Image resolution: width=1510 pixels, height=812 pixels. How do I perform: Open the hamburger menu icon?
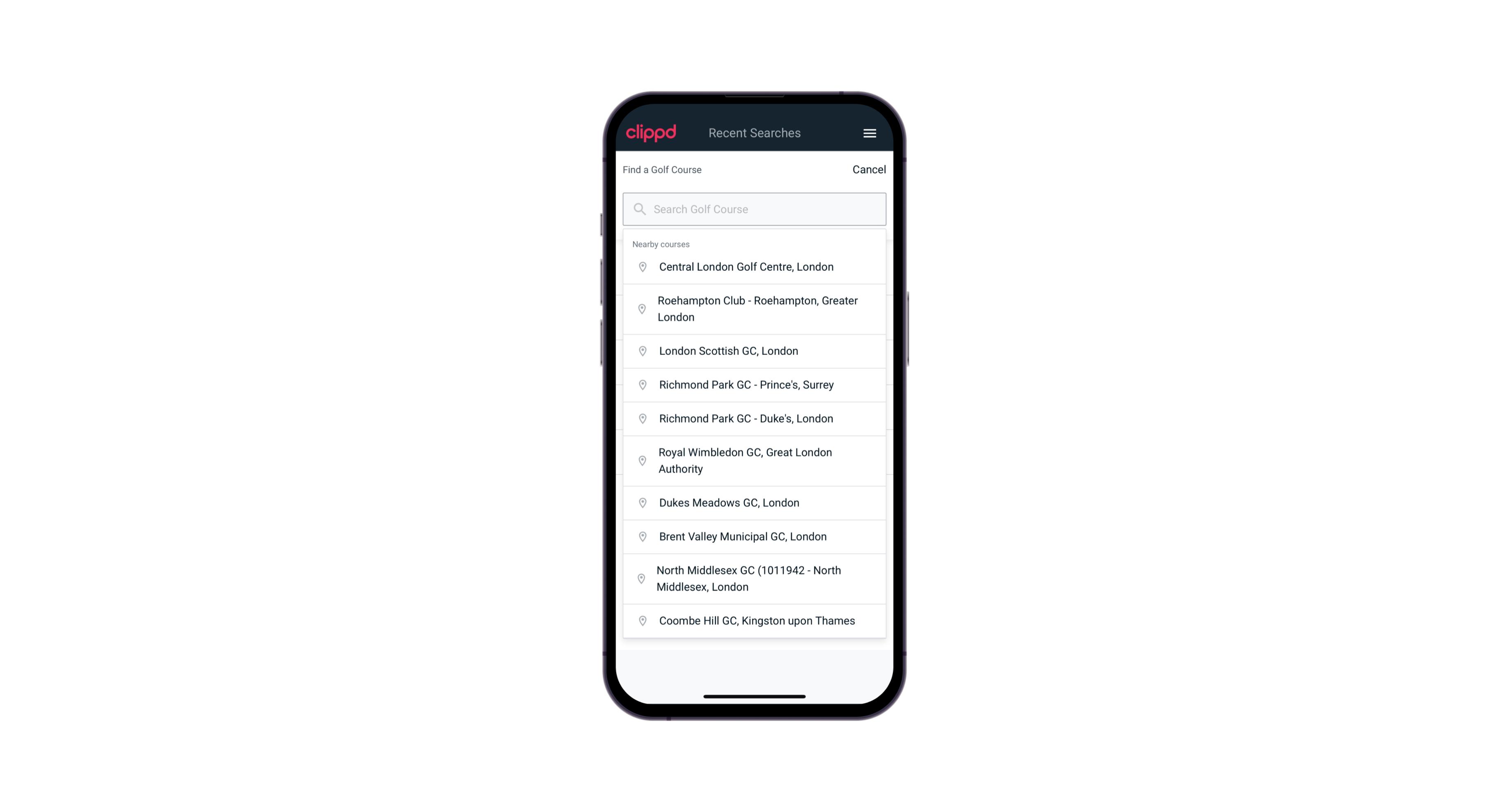[869, 133]
